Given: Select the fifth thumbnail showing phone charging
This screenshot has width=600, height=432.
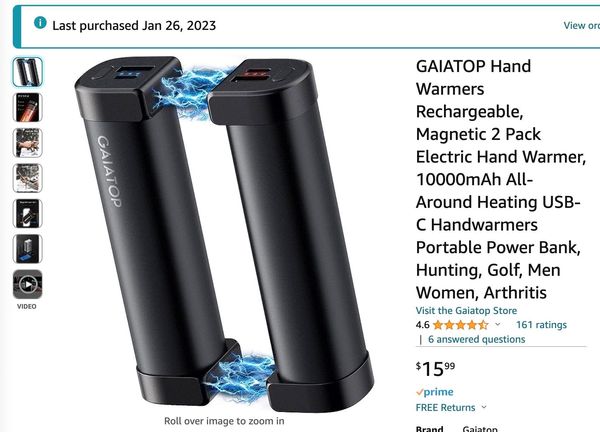Looking at the screenshot, I should point(28,214).
